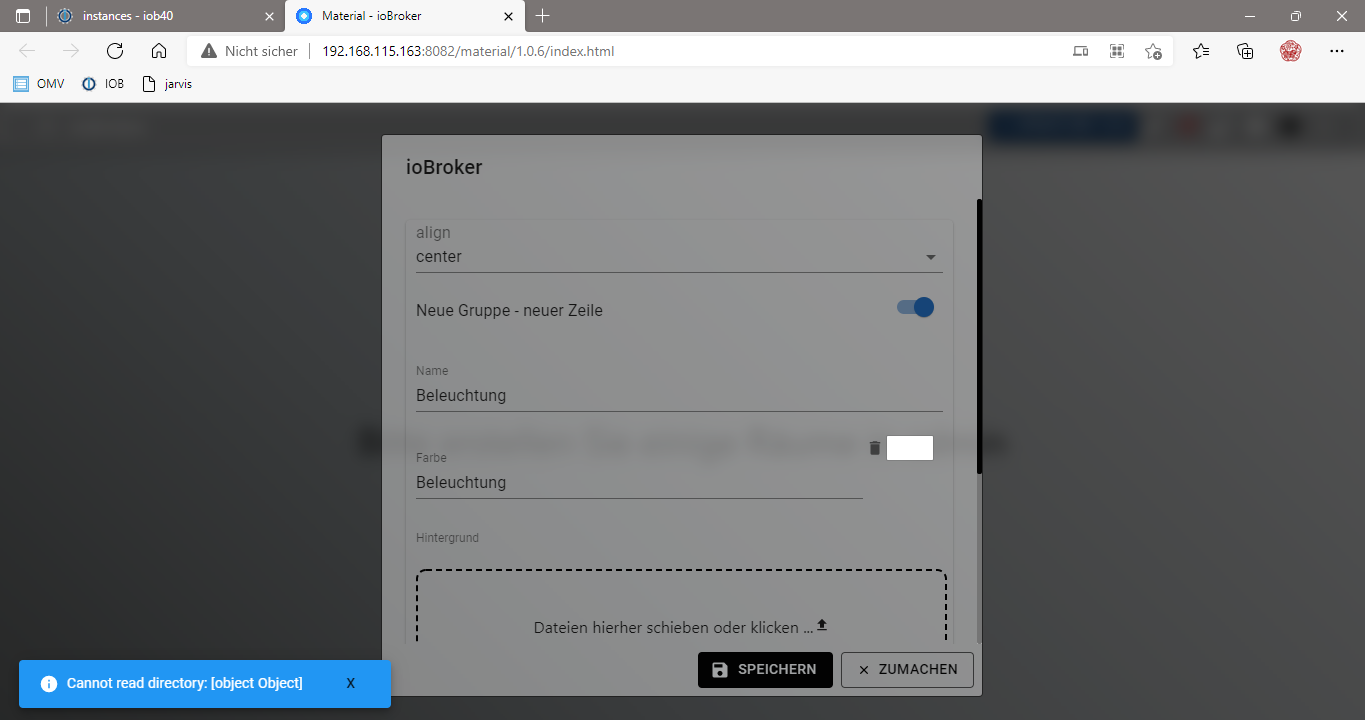The width and height of the screenshot is (1365, 720).
Task: Toggle 'Neue Gruppe - neuer Zeile' switch
Action: (915, 307)
